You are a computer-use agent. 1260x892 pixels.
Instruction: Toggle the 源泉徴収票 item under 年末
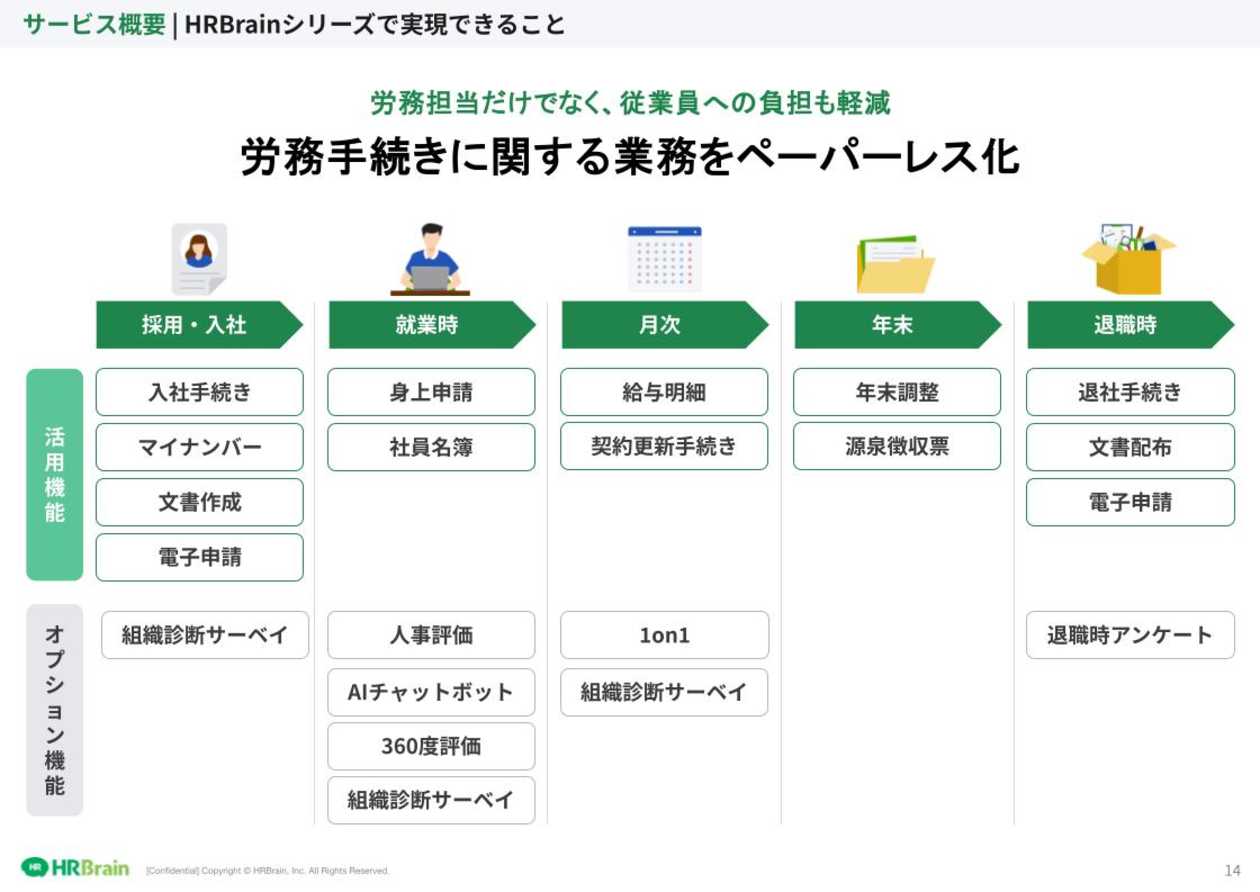point(897,446)
